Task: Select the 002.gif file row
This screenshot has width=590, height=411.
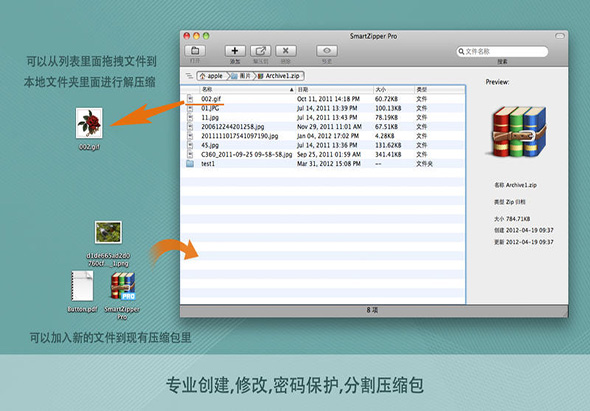Action: [x=322, y=99]
